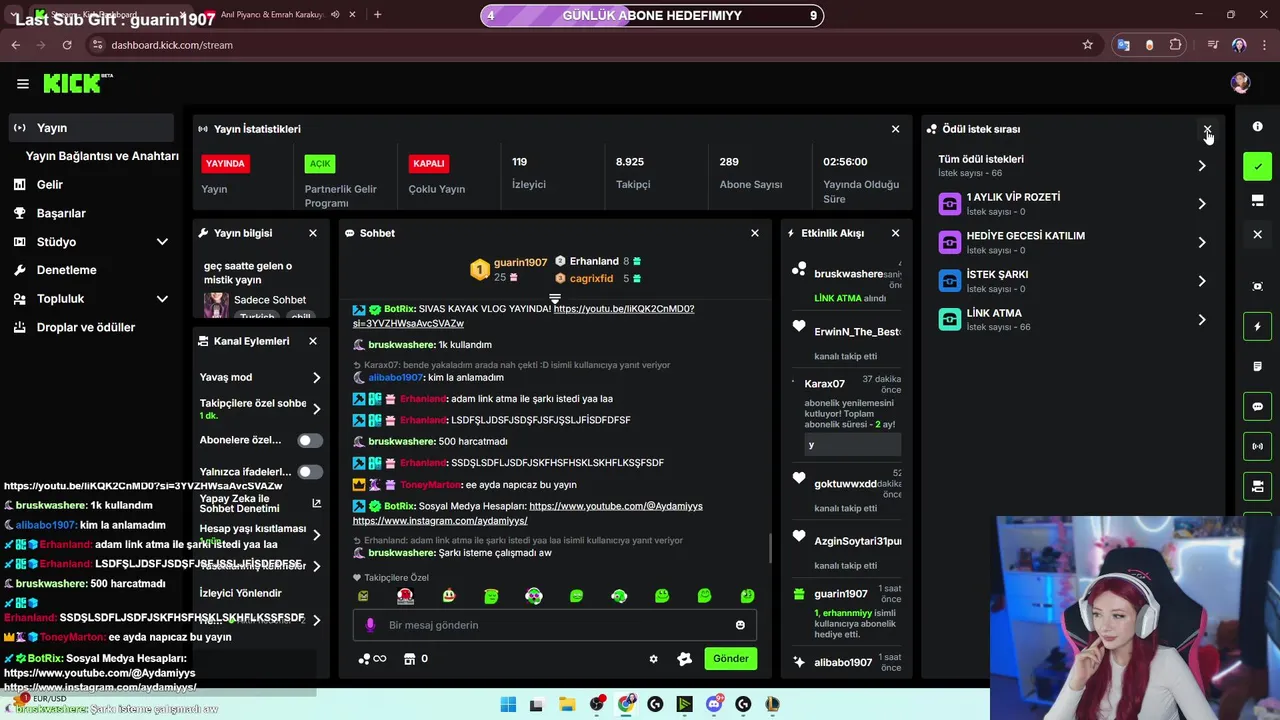
Task: Open the Windows Start menu
Action: coord(508,704)
